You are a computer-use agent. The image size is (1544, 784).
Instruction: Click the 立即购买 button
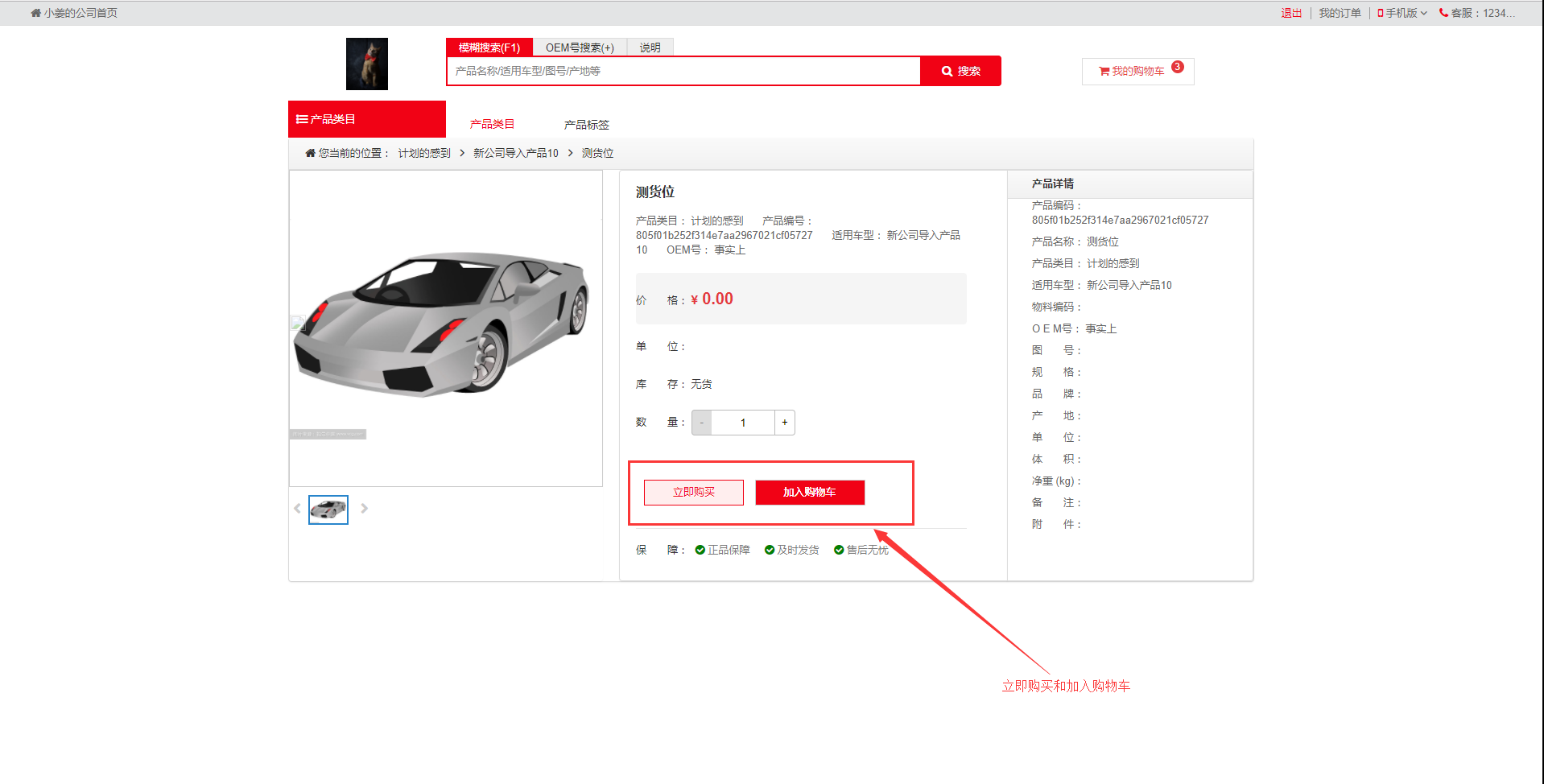[693, 493]
